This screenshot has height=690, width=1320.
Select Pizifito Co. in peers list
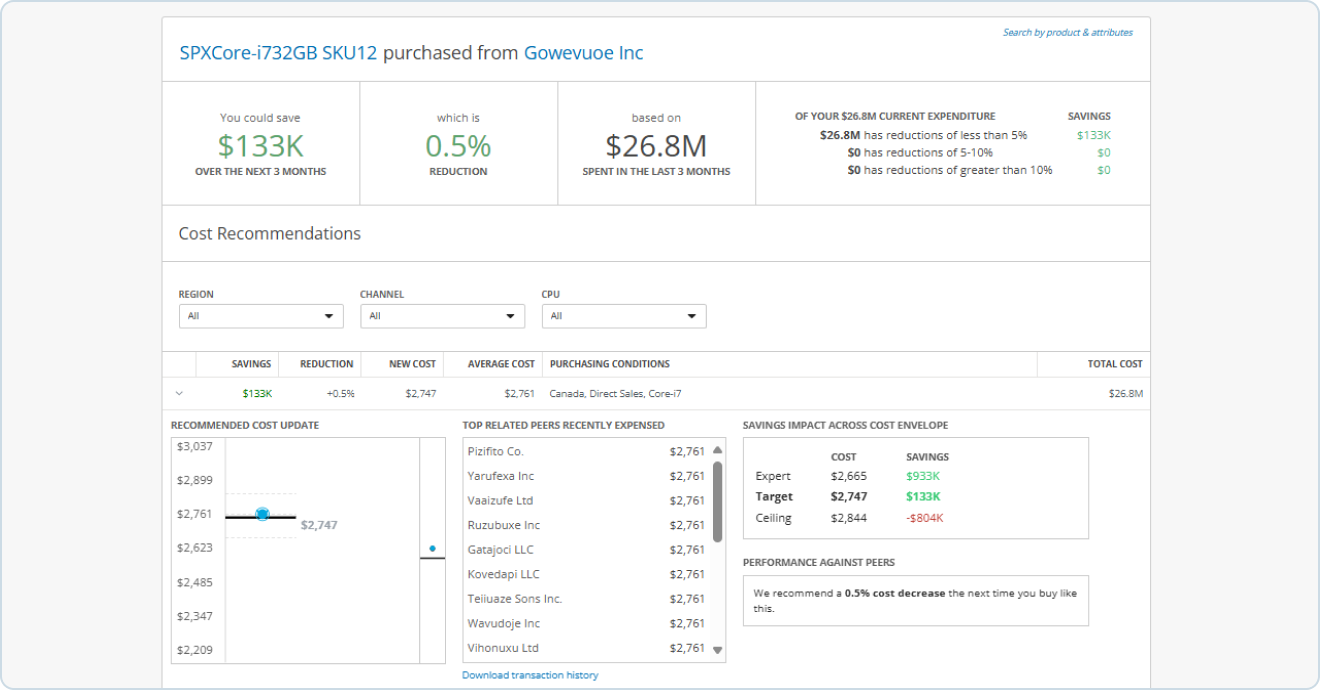tap(495, 451)
